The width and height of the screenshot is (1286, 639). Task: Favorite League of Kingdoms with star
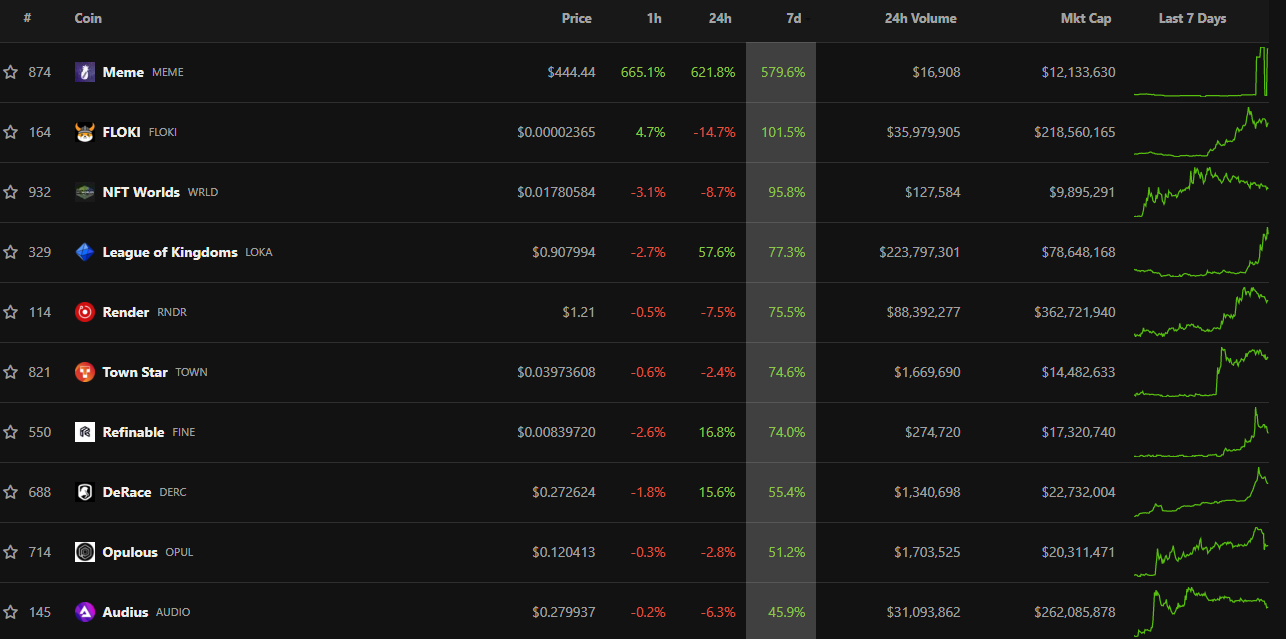pos(10,252)
